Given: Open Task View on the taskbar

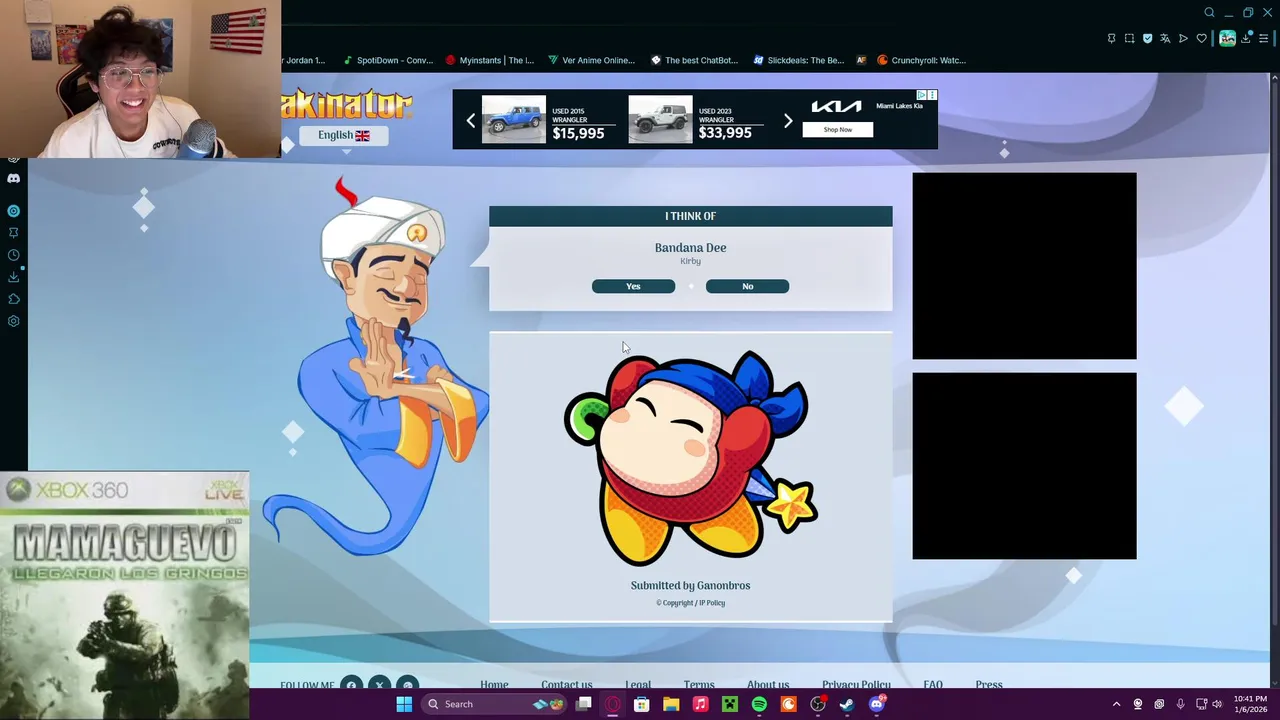Looking at the screenshot, I should [583, 704].
